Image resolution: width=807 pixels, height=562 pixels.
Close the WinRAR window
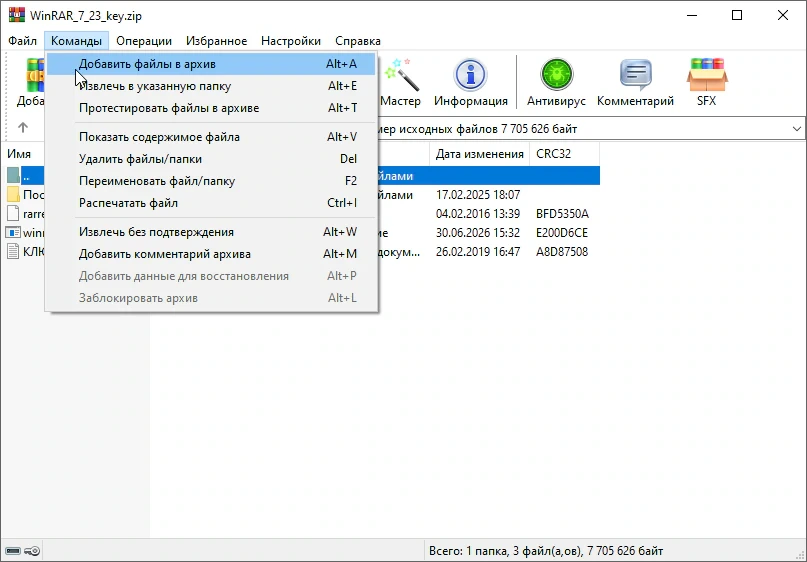(783, 15)
